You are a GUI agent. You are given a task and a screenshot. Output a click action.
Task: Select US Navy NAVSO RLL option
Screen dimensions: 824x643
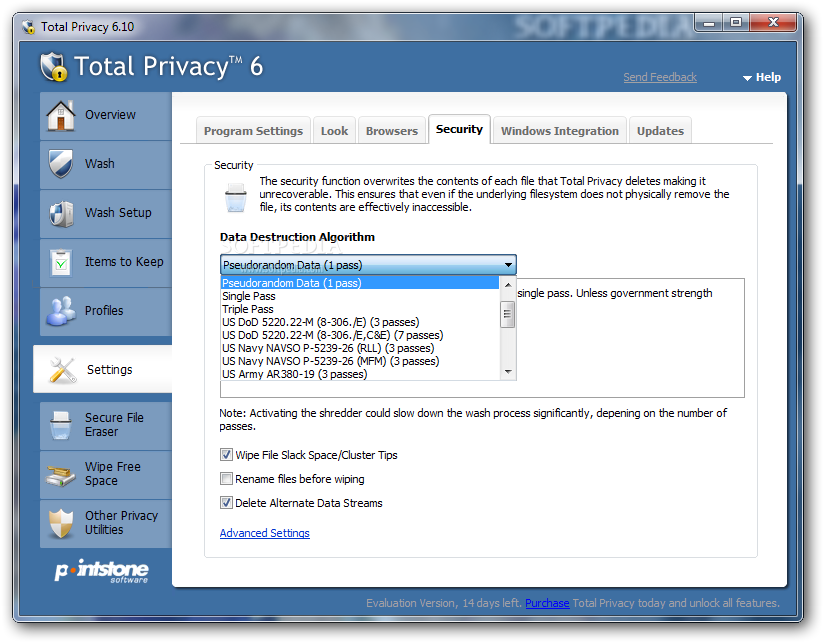(x=359, y=348)
